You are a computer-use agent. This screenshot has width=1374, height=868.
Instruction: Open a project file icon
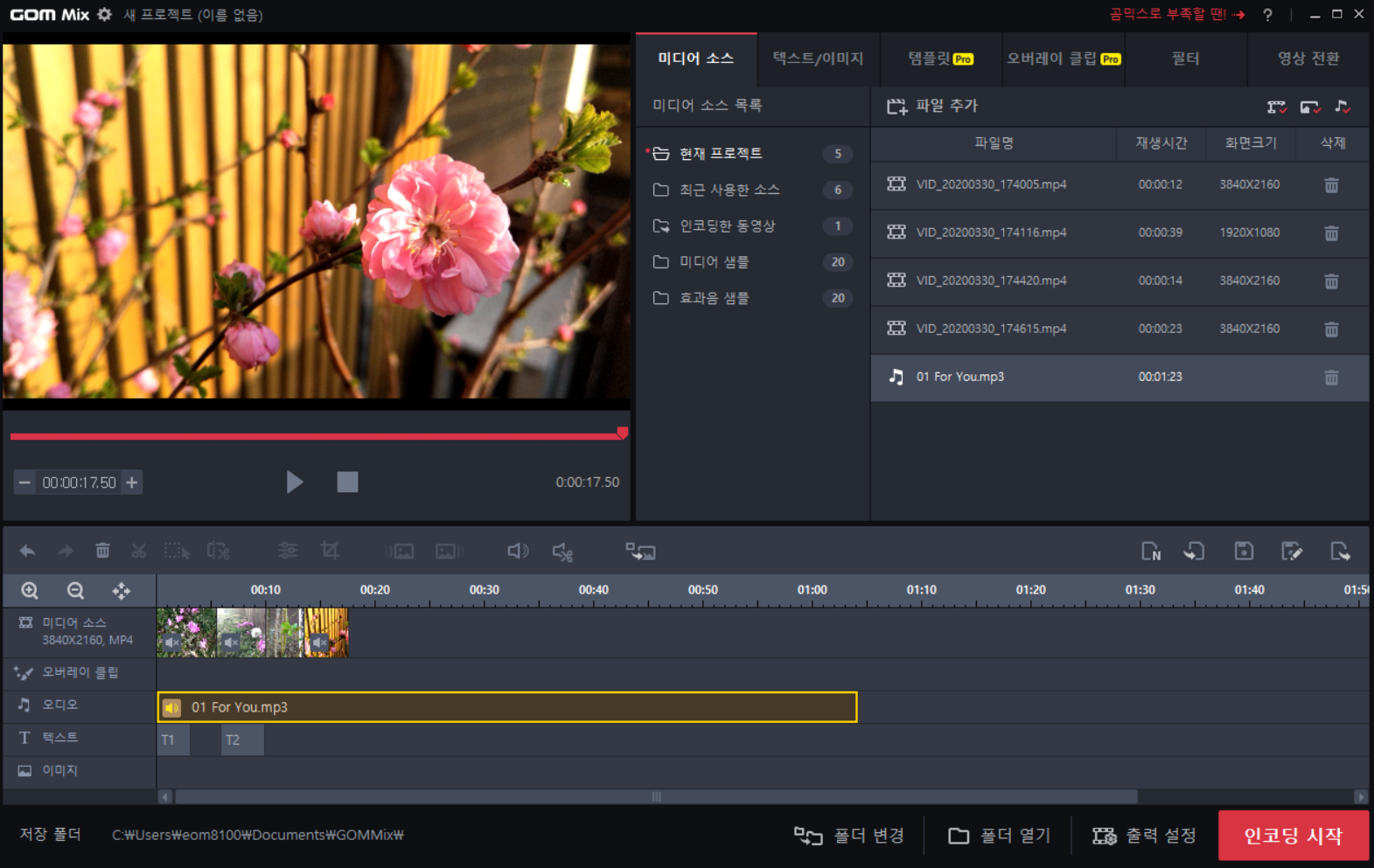[x=1195, y=551]
